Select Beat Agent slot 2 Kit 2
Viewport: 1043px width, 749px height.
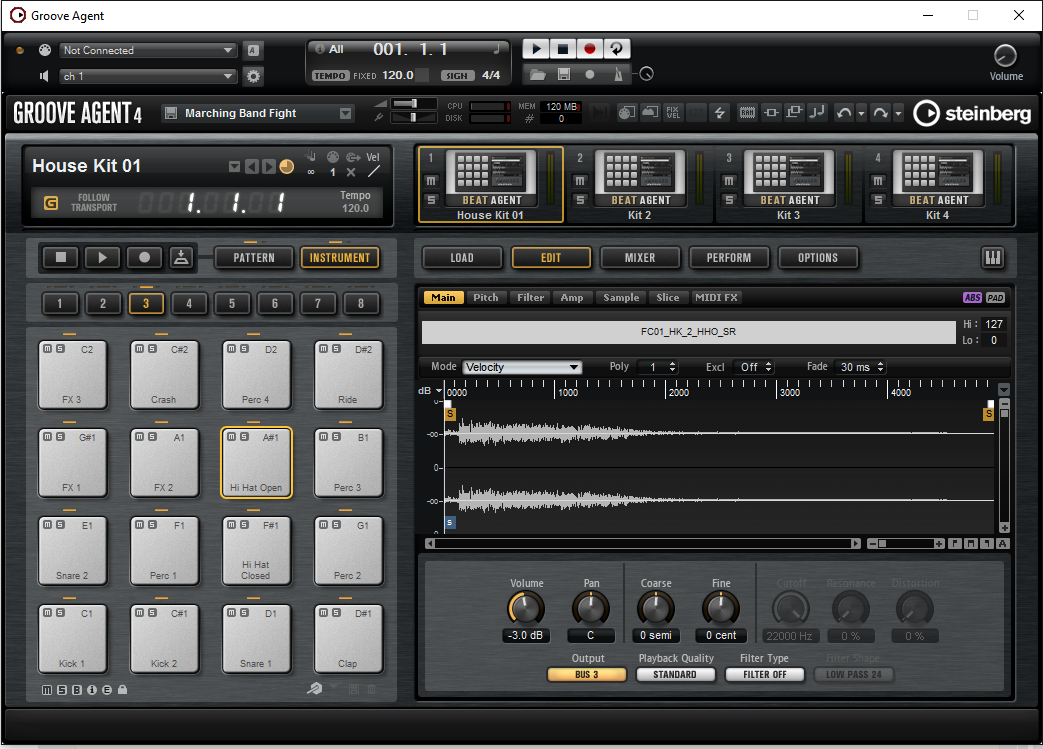(640, 185)
